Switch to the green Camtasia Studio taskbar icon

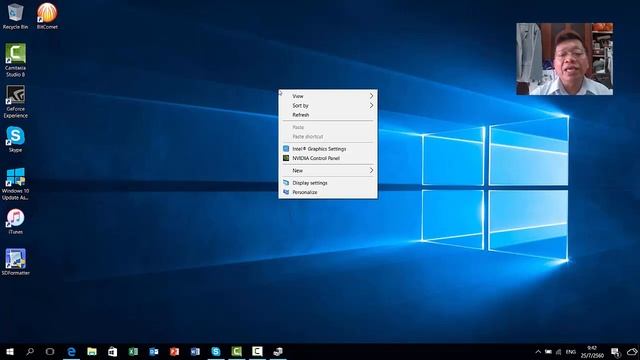pos(236,351)
